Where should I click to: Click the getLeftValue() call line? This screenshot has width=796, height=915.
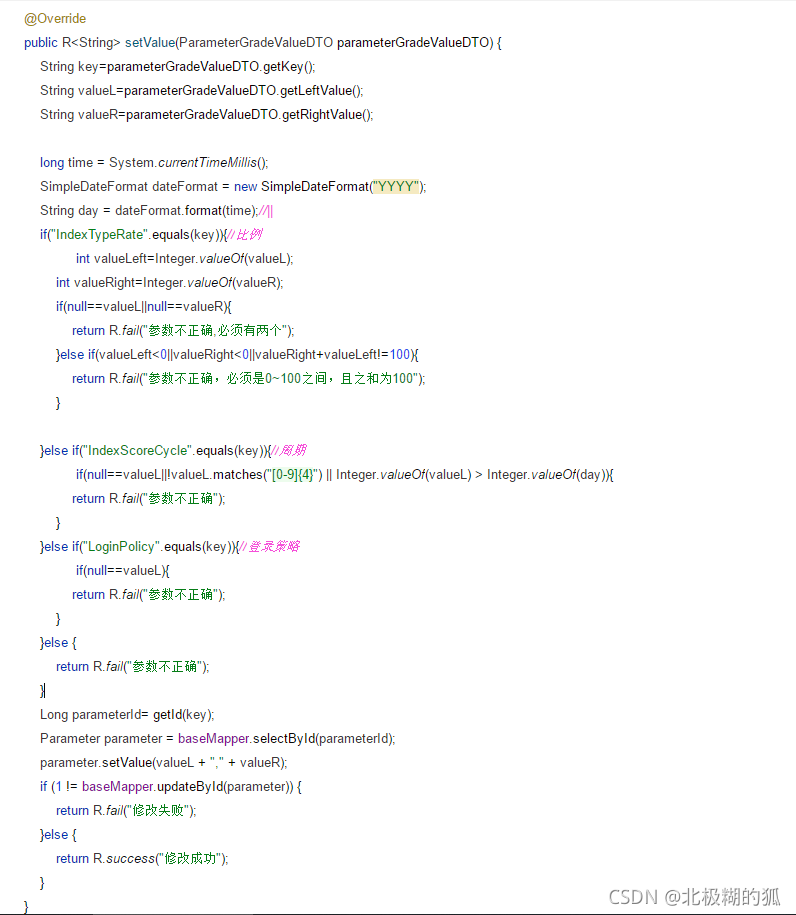(201, 90)
